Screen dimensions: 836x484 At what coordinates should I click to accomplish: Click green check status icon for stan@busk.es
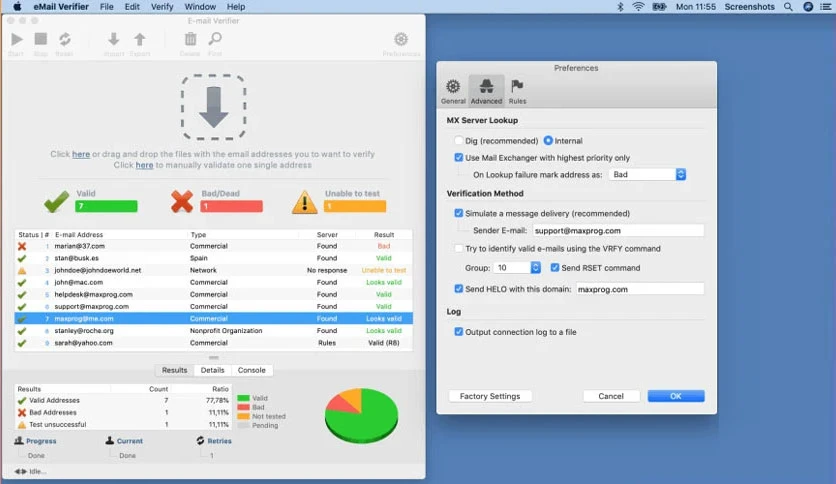pyautogui.click(x=22, y=258)
